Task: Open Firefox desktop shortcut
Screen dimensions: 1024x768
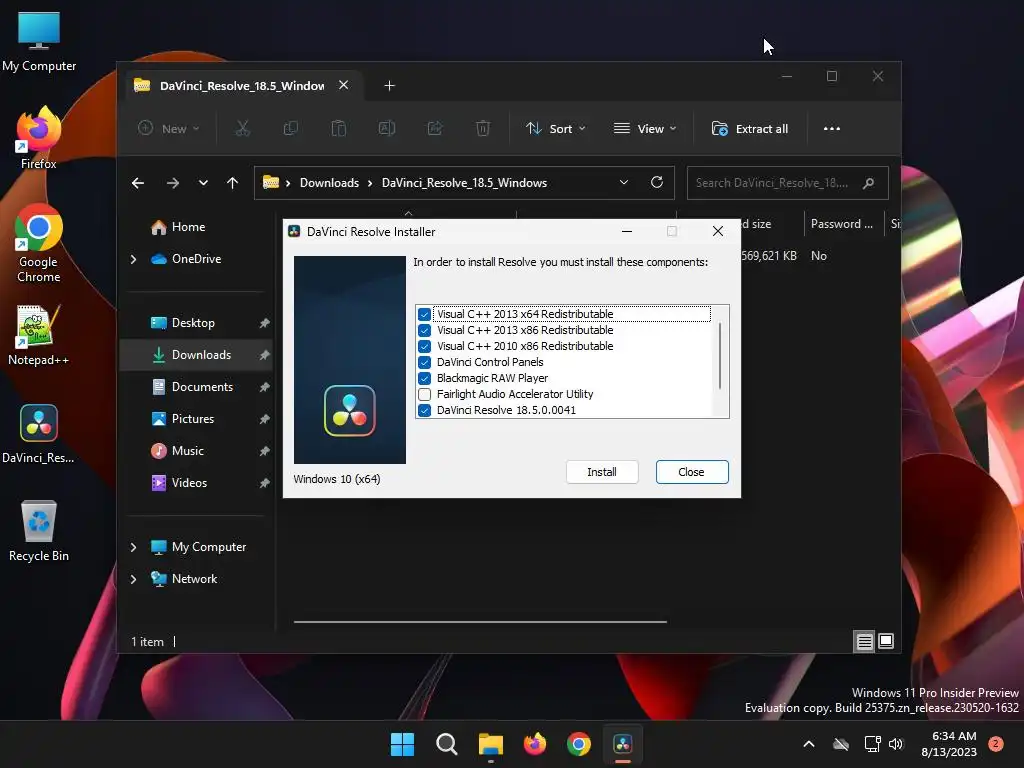Action: pyautogui.click(x=39, y=138)
